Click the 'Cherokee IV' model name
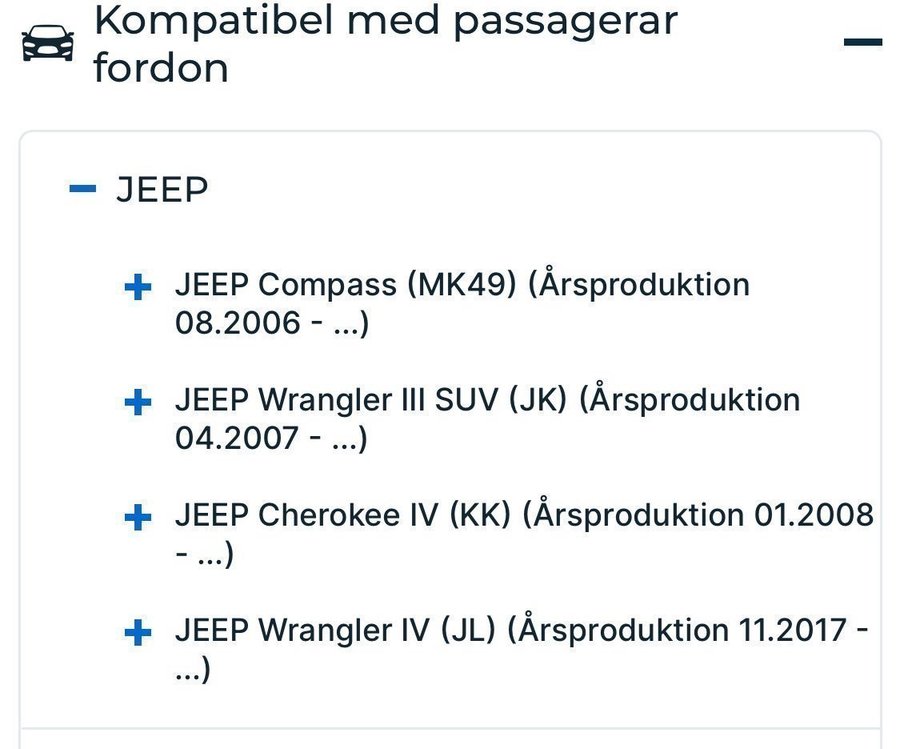The width and height of the screenshot is (900, 749). 348,515
